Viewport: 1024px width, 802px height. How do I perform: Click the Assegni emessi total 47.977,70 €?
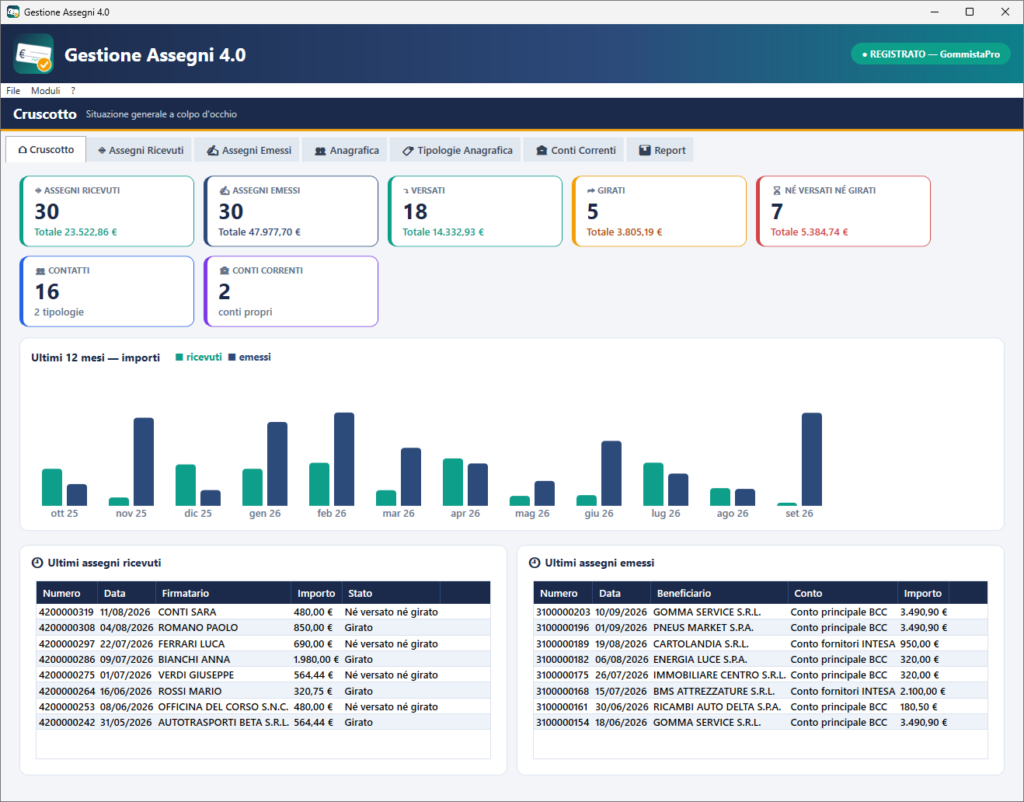tap(259, 232)
